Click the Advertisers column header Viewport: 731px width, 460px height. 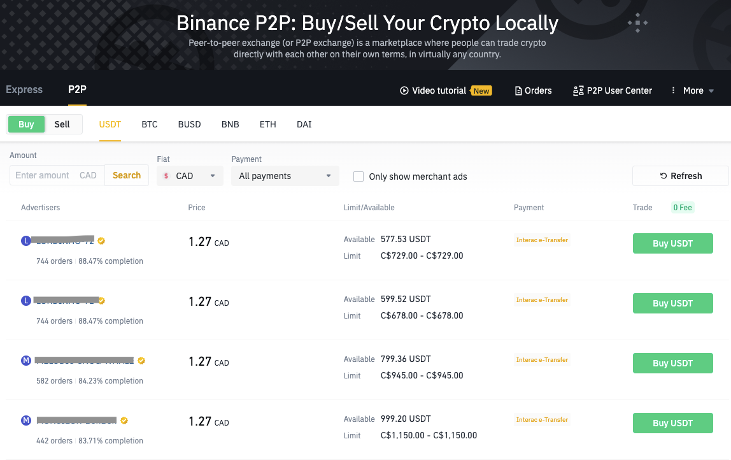tap(40, 207)
